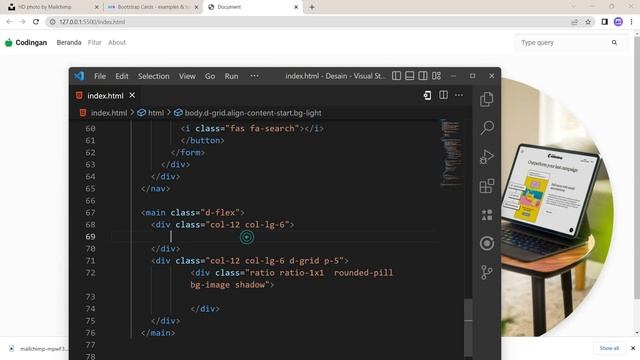
Task: Open the Selection menu
Action: (x=153, y=76)
